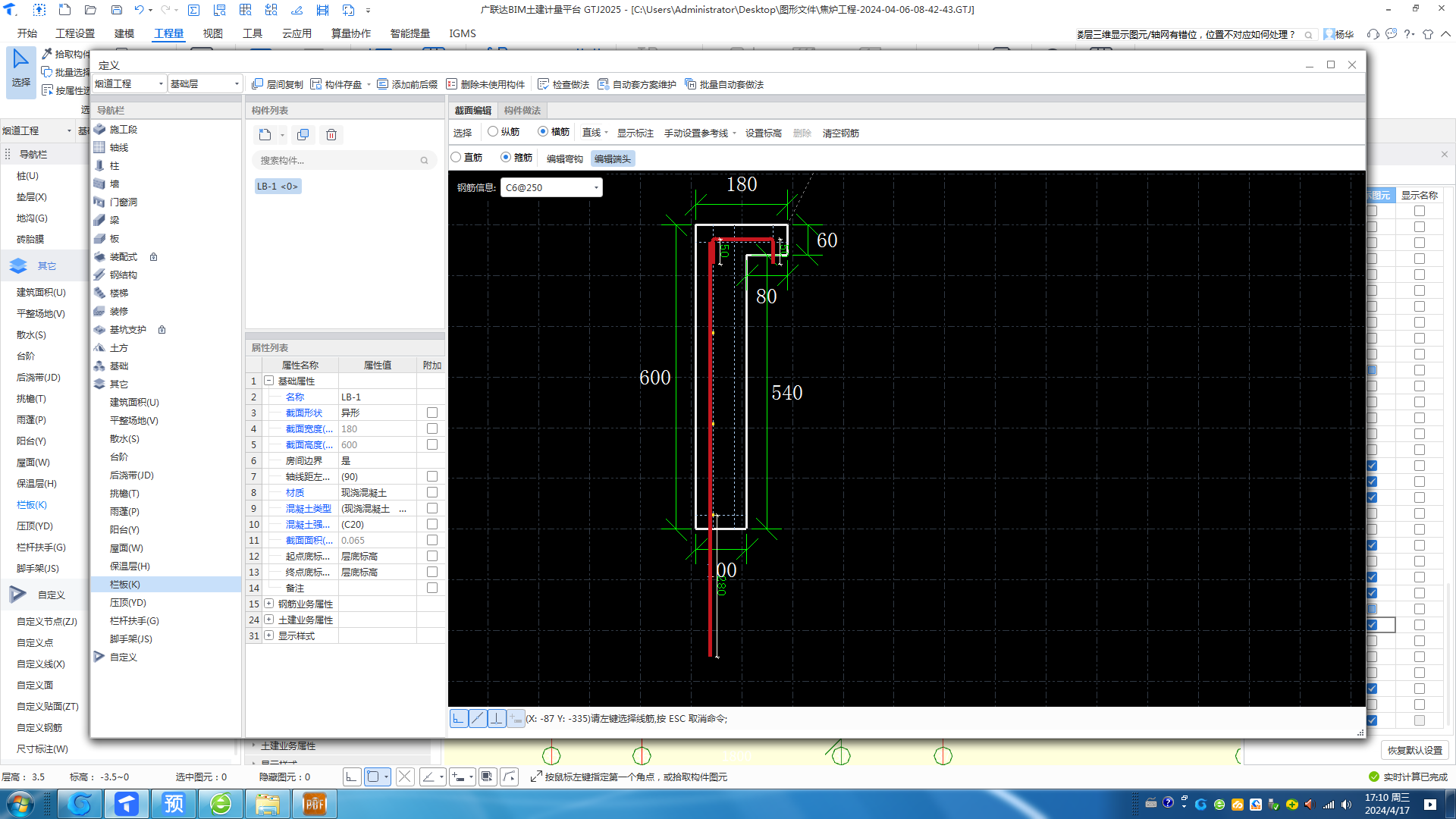
Task: Copy the selected component
Action: coord(303,135)
